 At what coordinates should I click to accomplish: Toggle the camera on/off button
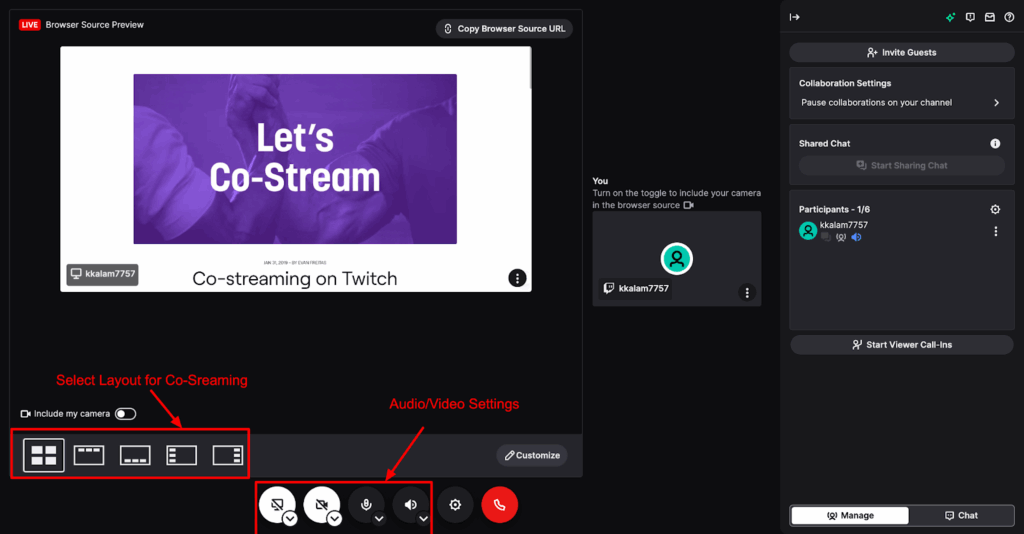tap(322, 504)
